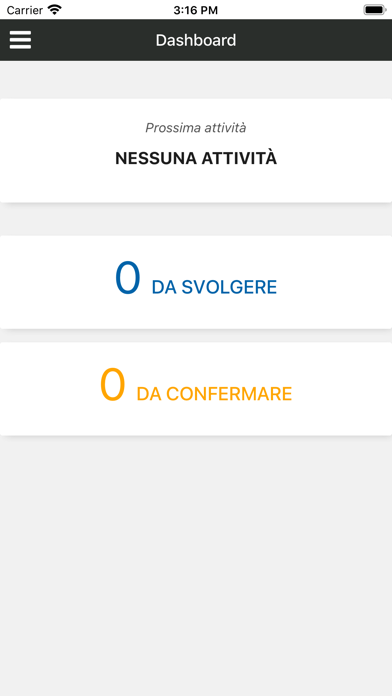
Task: Tap the NESSUNA ATTIVITÀ text
Action: click(x=196, y=158)
